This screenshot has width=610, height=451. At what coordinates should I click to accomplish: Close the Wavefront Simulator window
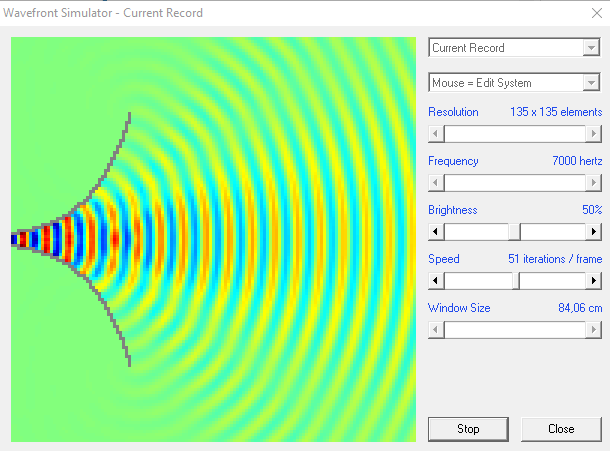coord(597,13)
